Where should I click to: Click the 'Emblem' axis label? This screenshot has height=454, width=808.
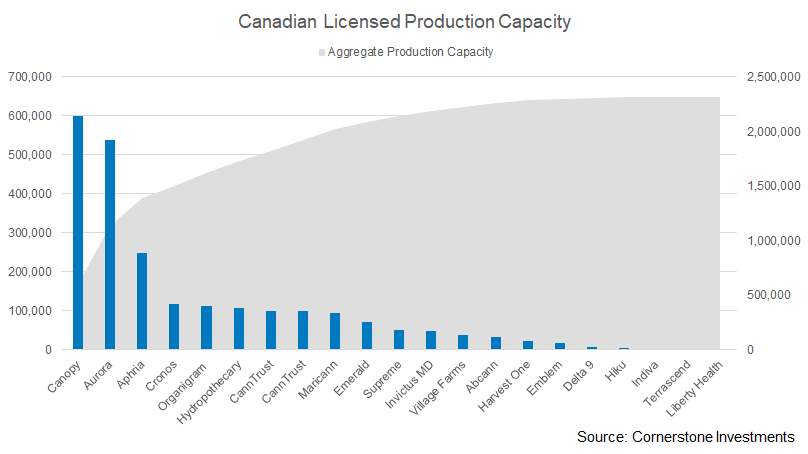pyautogui.click(x=545, y=378)
